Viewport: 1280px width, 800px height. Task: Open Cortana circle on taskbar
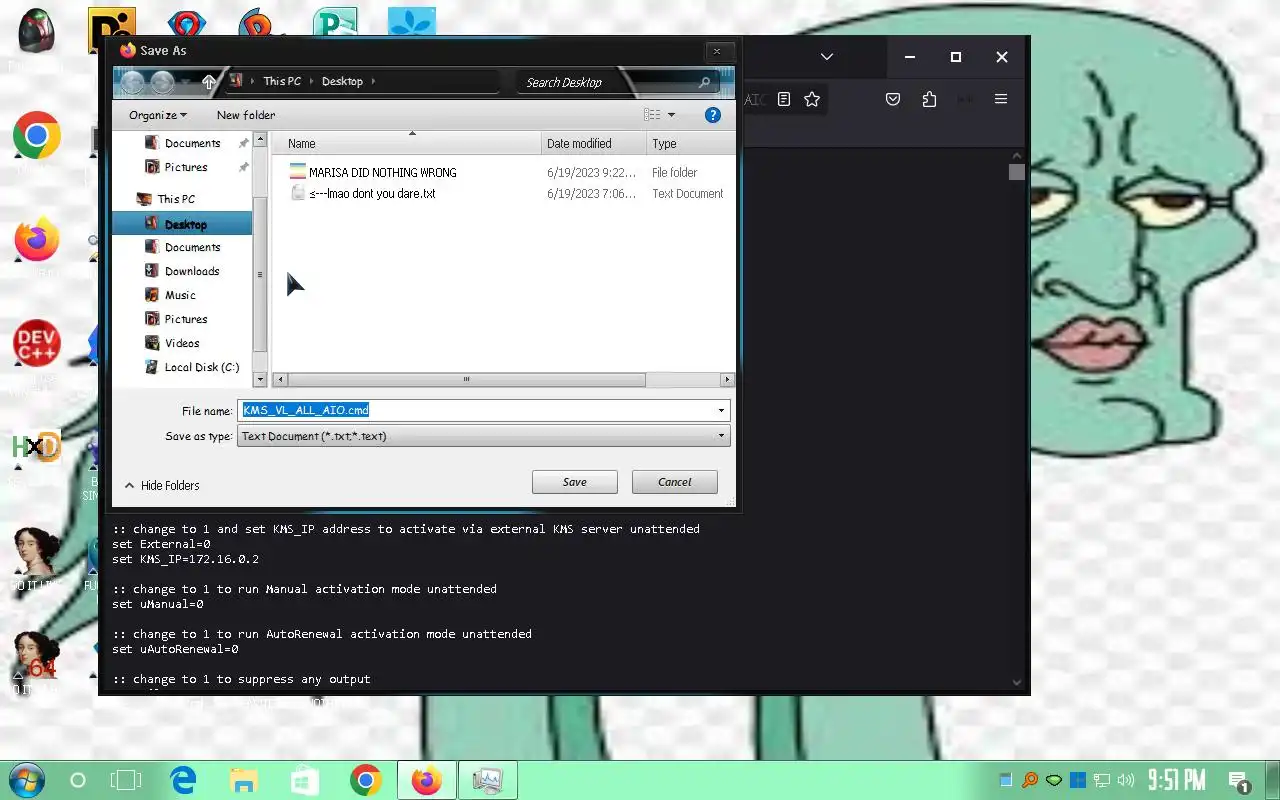(77, 780)
